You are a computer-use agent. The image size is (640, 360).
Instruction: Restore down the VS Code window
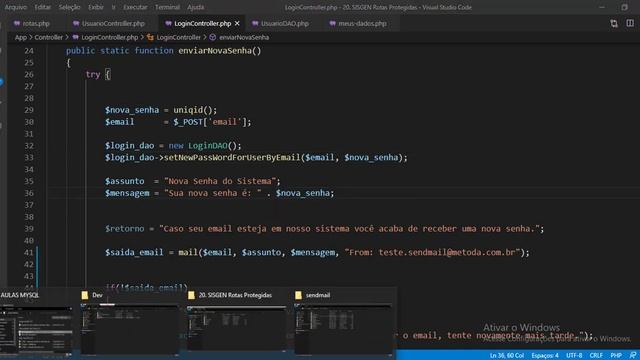[x=624, y=7]
